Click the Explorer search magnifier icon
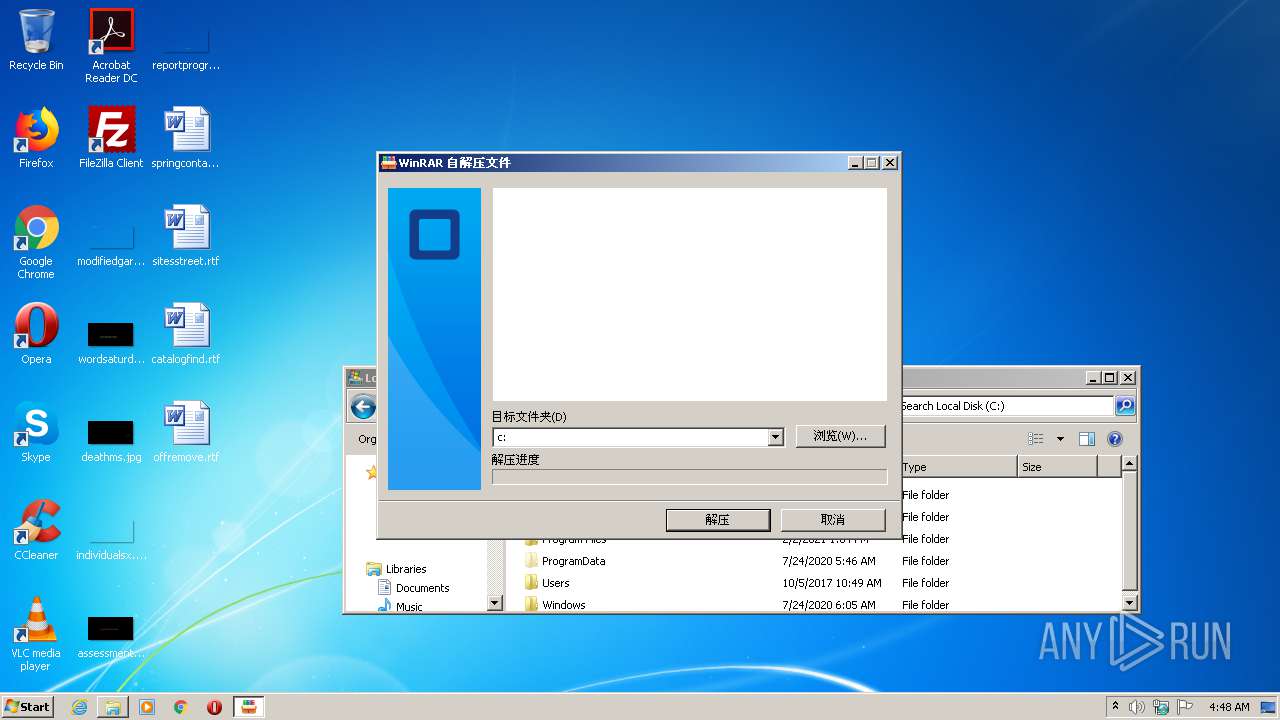Viewport: 1280px width, 720px height. coord(1125,406)
